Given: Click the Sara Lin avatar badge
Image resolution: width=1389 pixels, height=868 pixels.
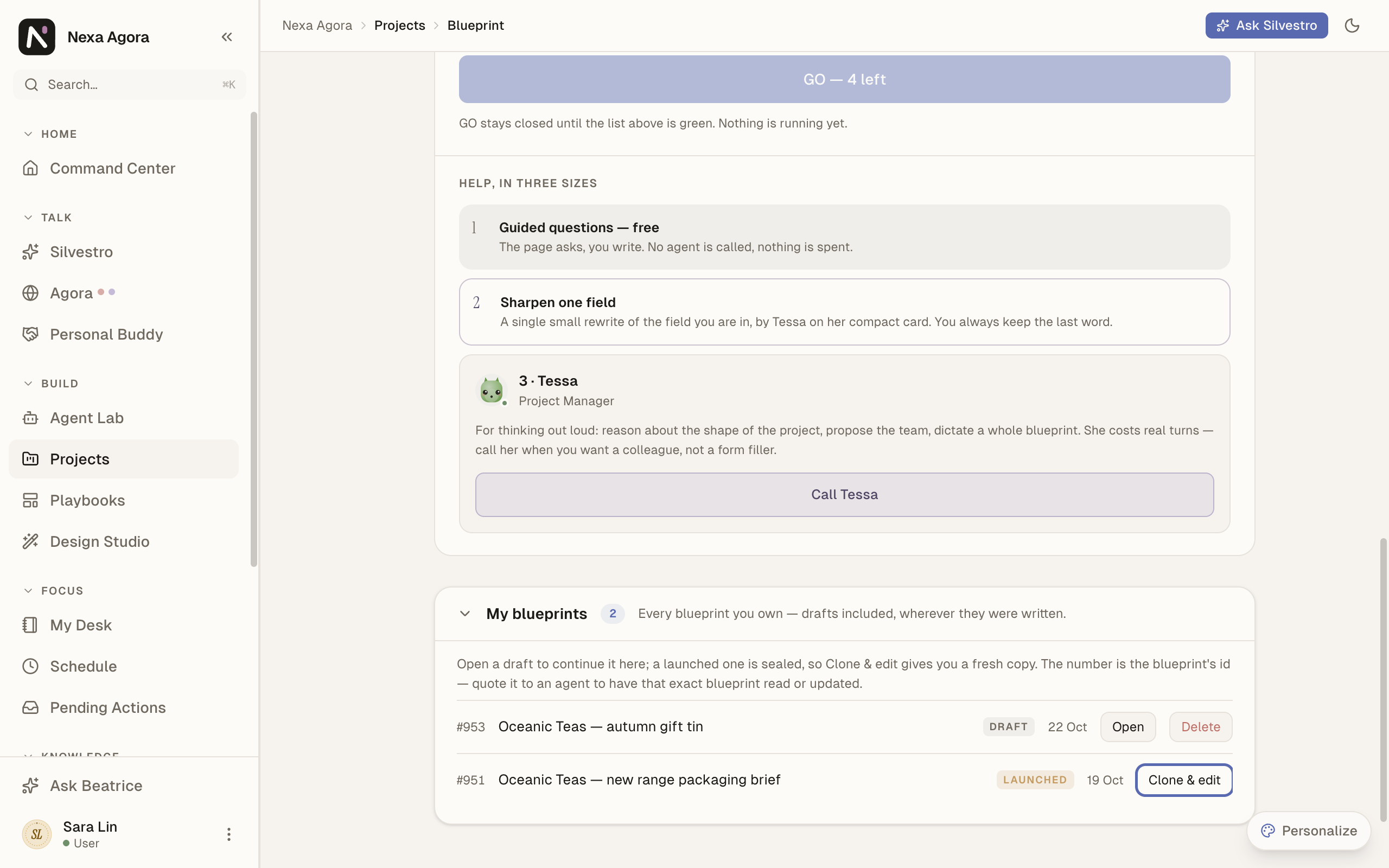Looking at the screenshot, I should (37, 834).
